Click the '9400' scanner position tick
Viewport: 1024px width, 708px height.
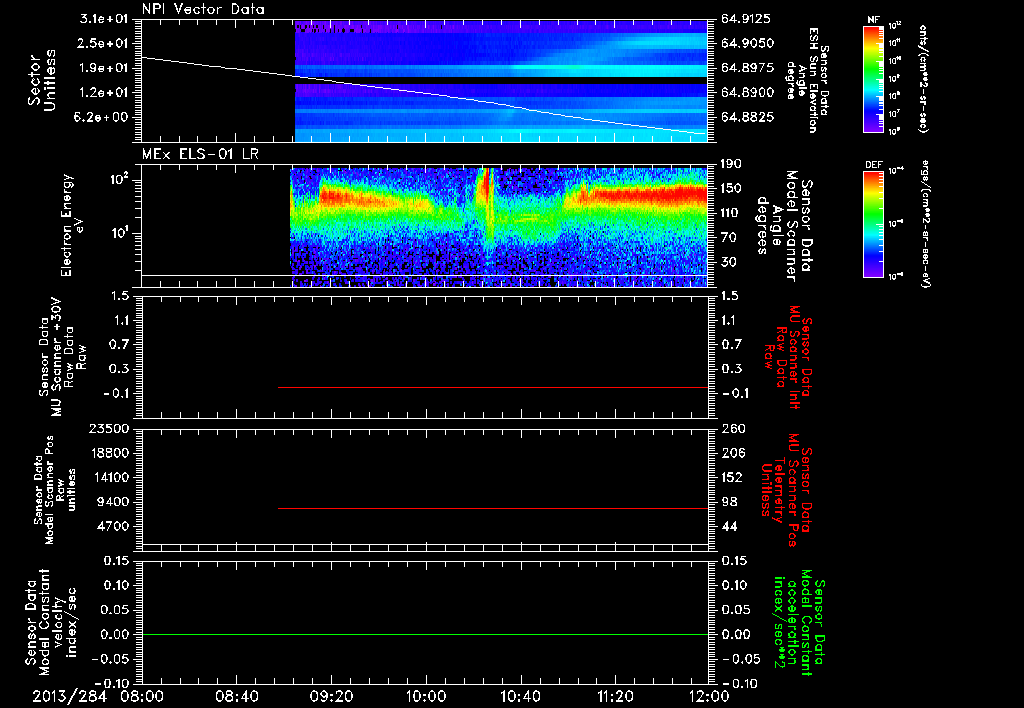pos(112,502)
